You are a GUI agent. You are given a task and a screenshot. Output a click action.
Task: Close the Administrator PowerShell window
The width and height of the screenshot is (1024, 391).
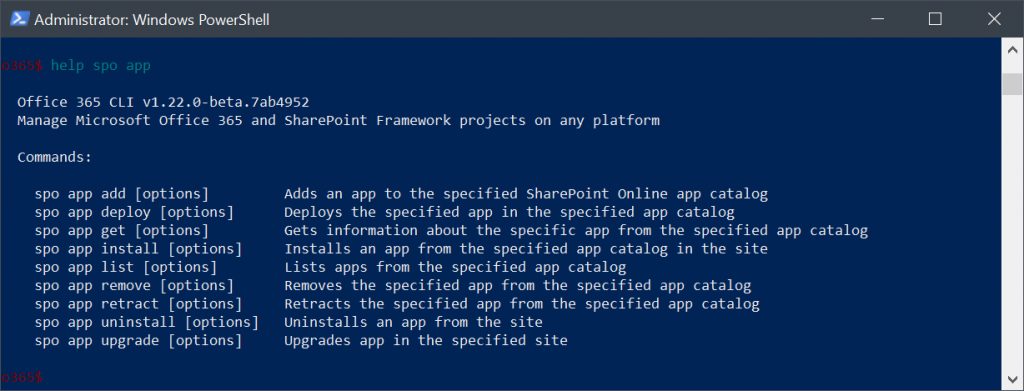pos(994,19)
